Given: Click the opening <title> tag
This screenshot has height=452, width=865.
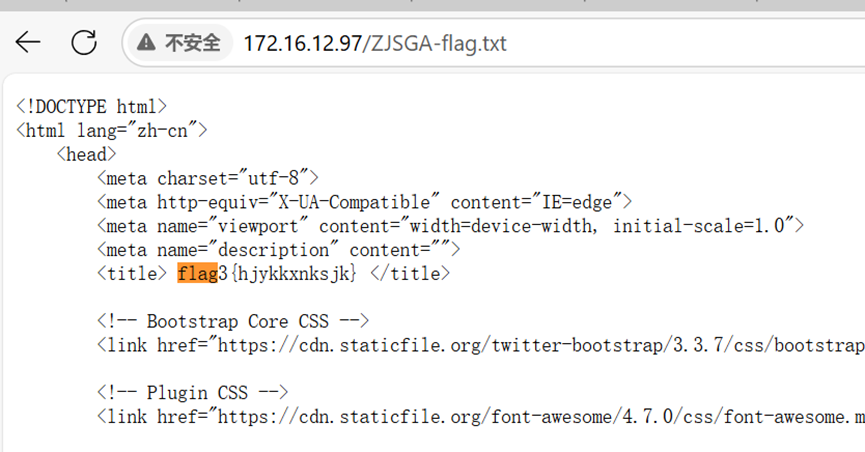Looking at the screenshot, I should point(132,273).
